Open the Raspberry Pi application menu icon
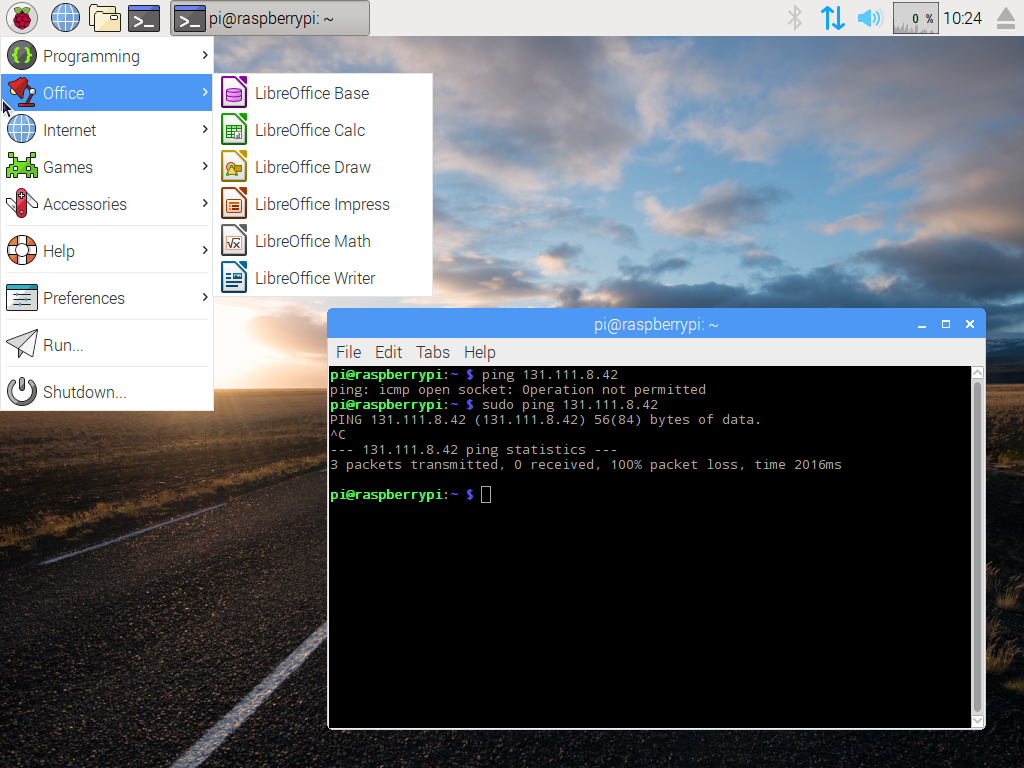This screenshot has height=768, width=1024. [21, 17]
